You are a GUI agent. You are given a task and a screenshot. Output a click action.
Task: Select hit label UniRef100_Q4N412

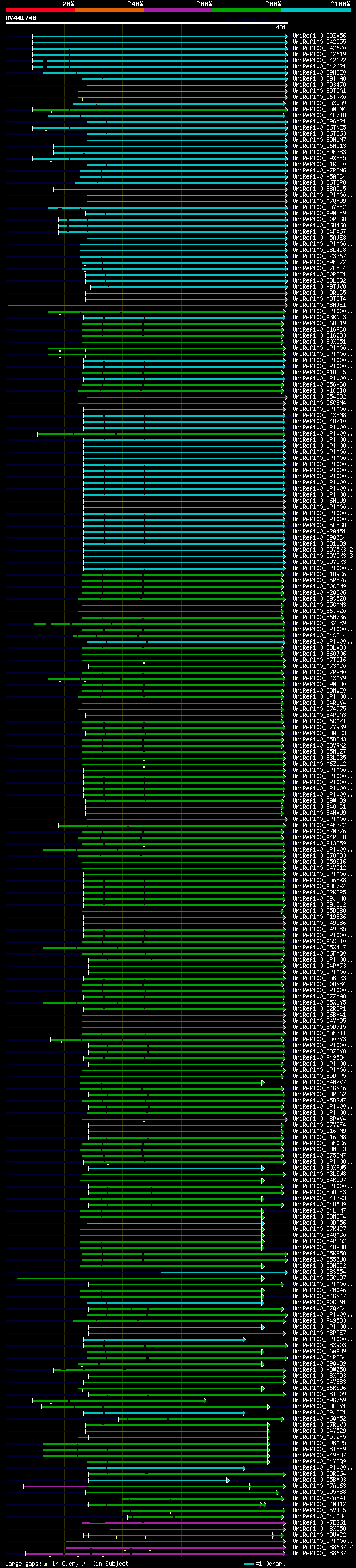pyautogui.click(x=319, y=1504)
